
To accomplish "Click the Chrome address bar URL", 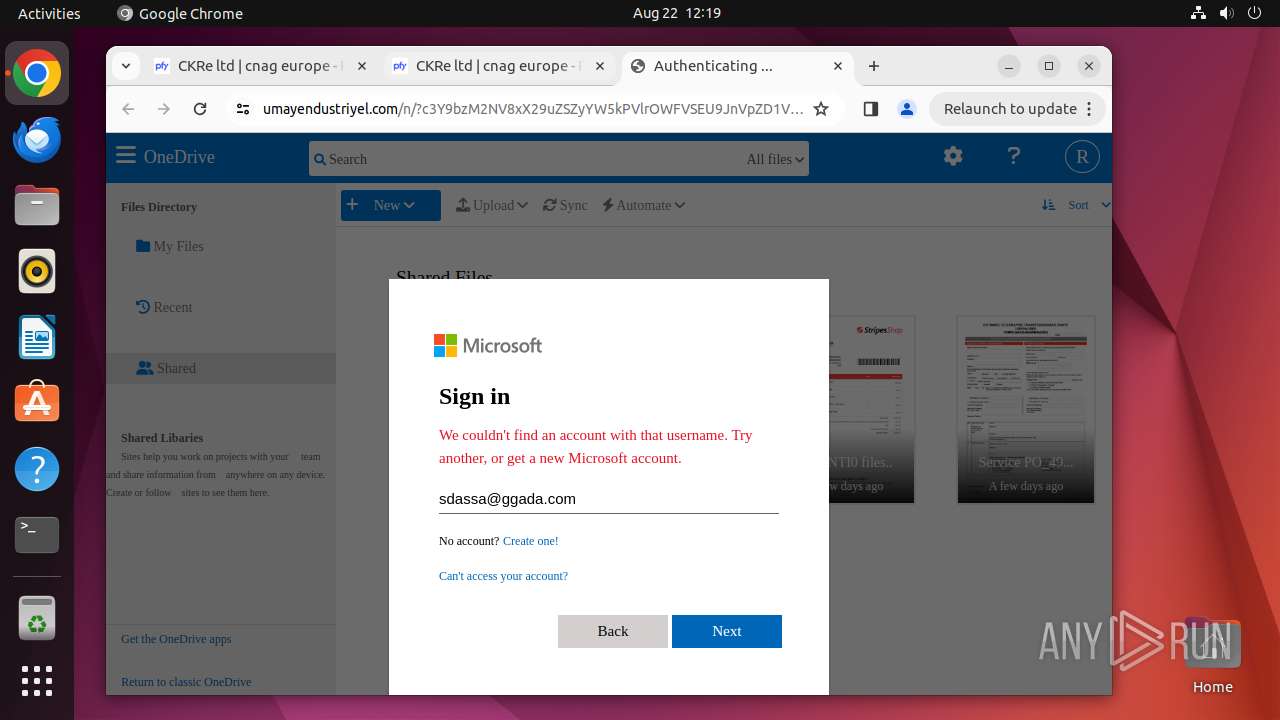I will point(533,109).
